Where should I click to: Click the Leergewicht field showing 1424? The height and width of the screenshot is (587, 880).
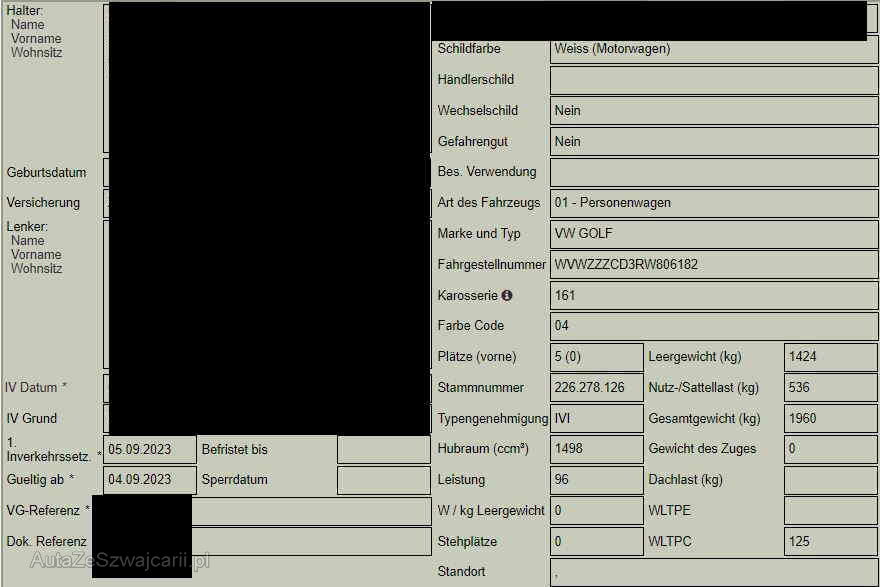[830, 357]
